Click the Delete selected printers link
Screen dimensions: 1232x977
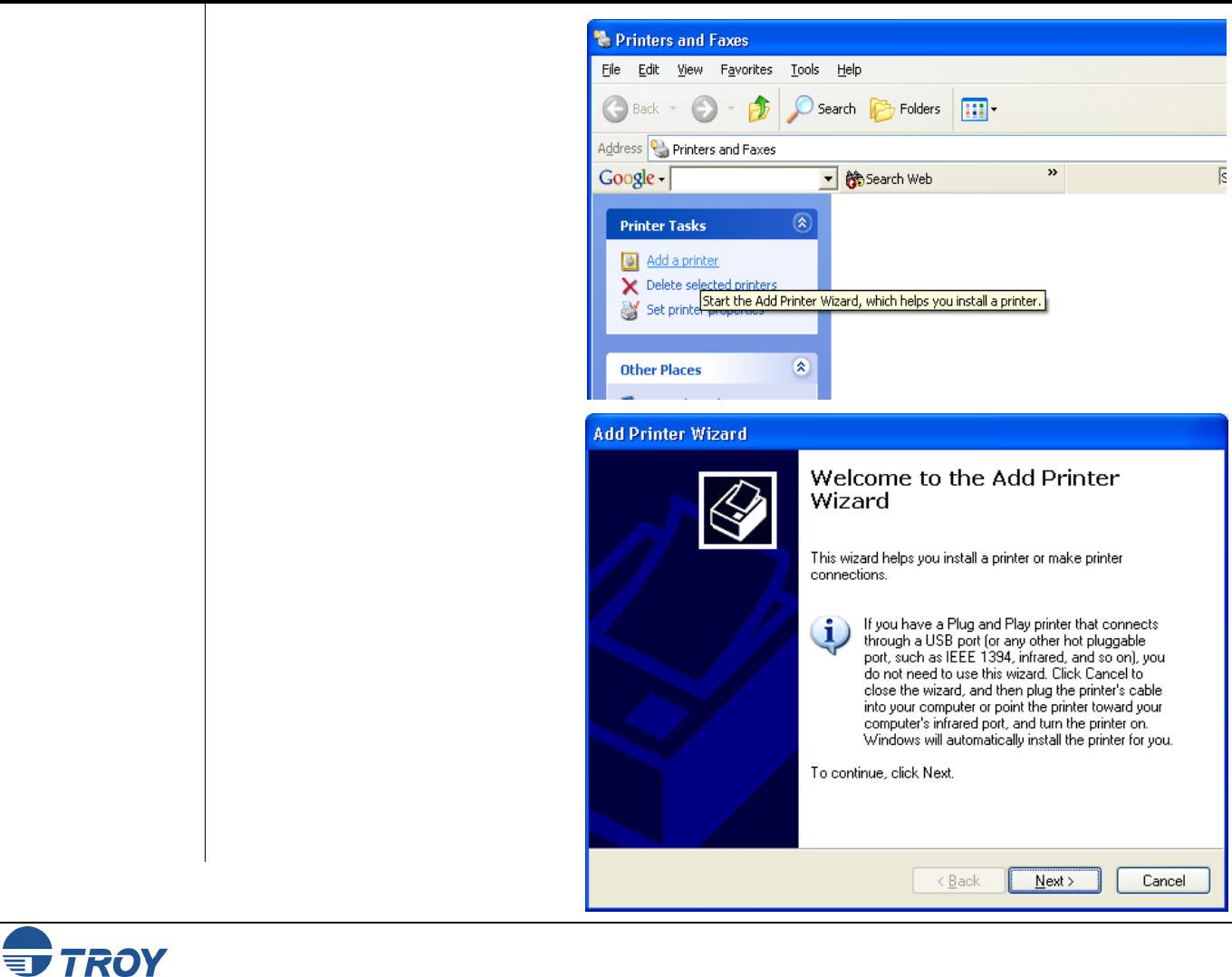[x=711, y=285]
